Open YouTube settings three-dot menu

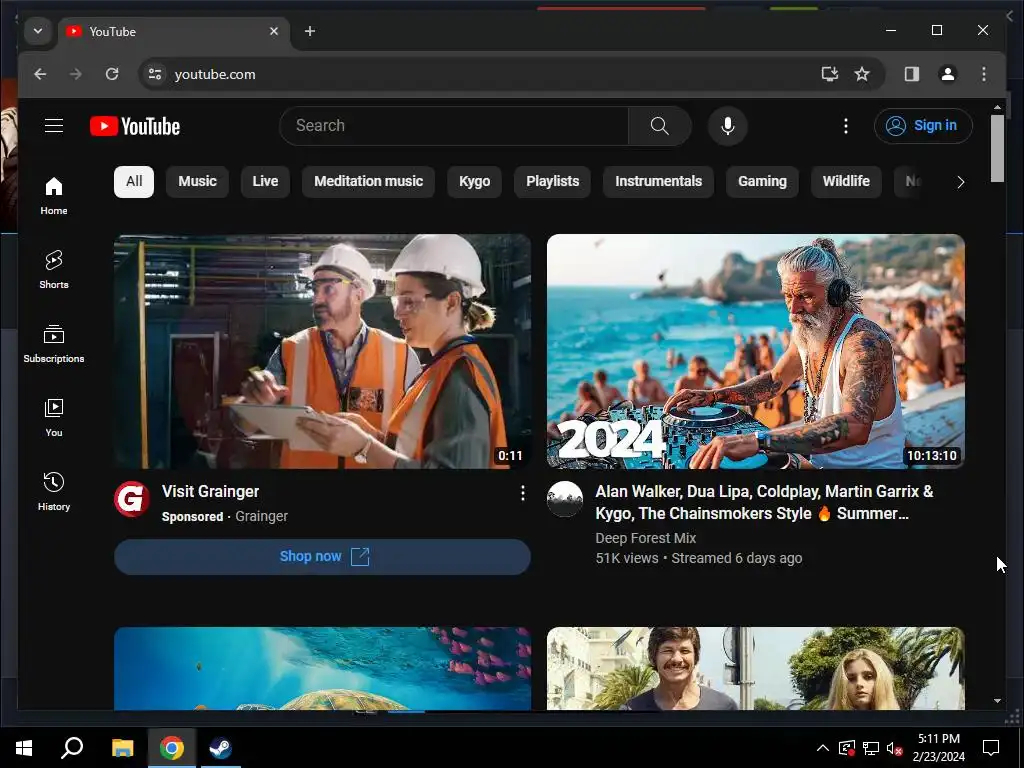846,125
